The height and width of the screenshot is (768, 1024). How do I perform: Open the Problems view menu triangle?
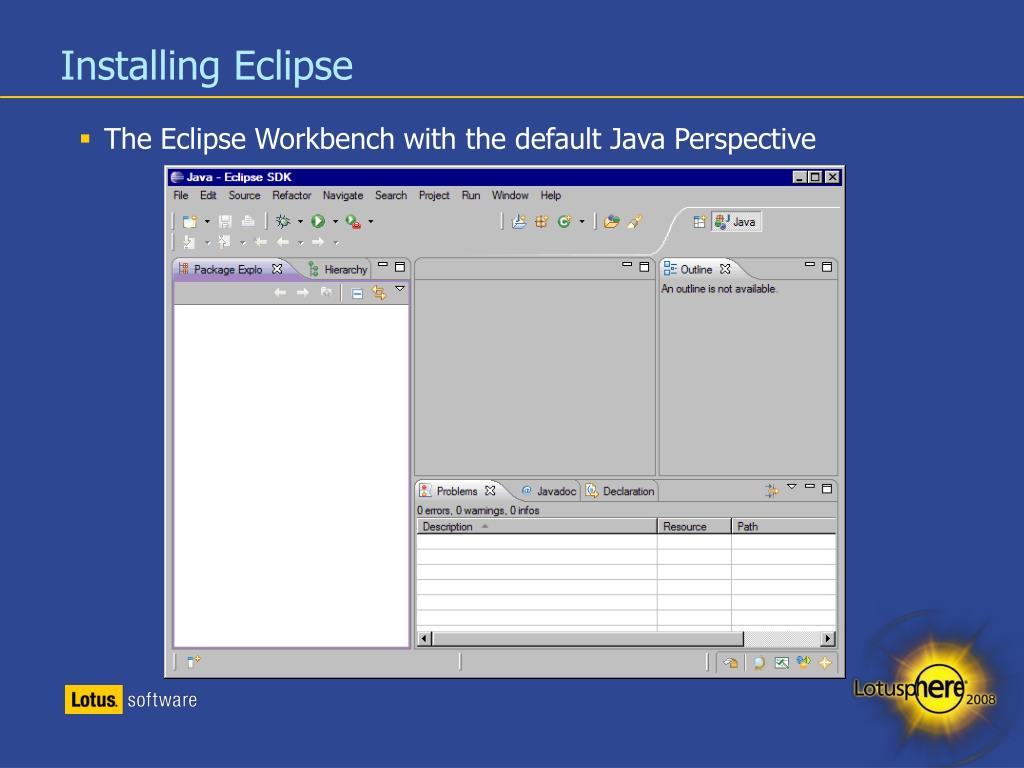(792, 487)
